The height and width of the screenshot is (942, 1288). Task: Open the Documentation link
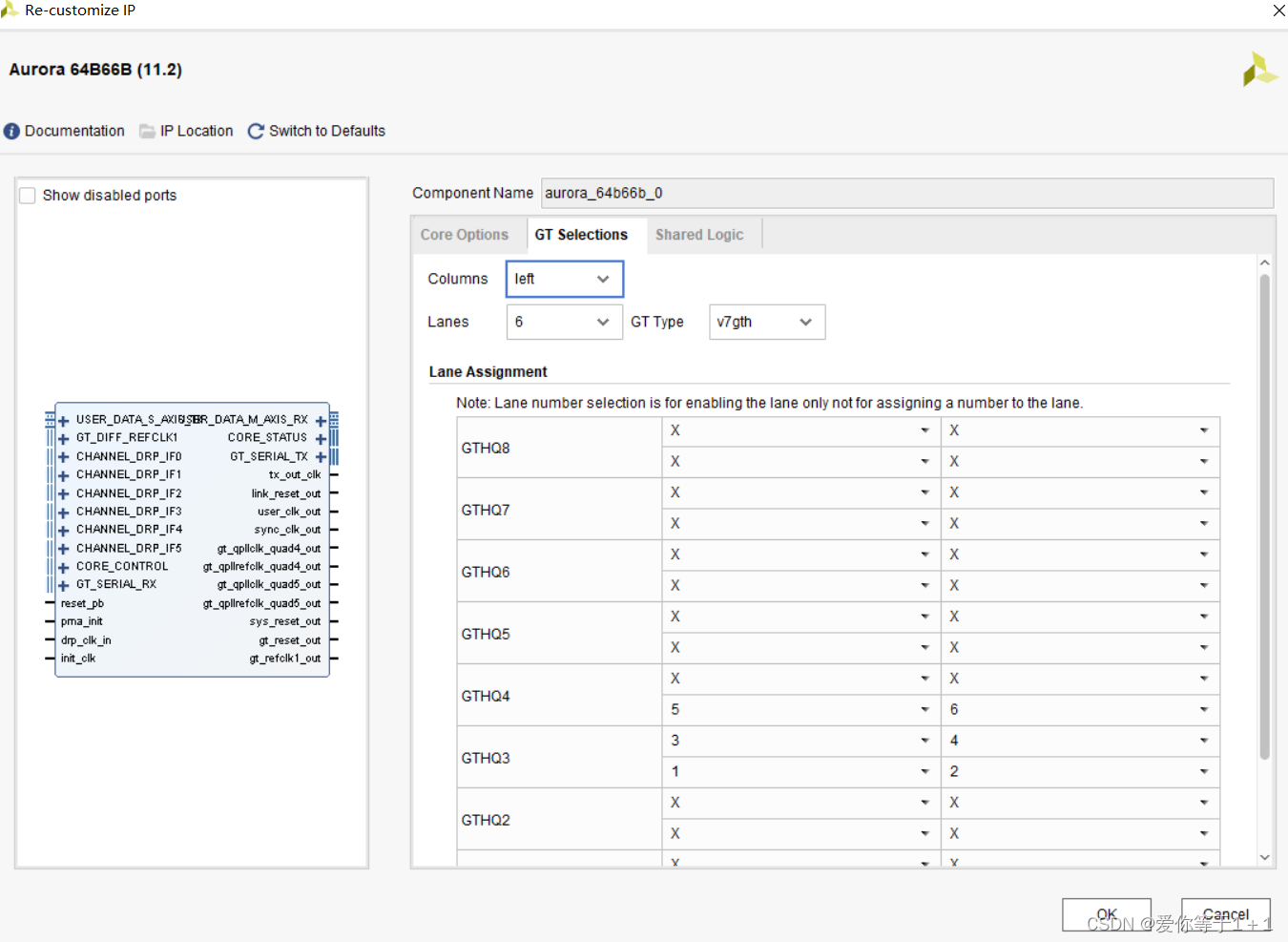(74, 132)
